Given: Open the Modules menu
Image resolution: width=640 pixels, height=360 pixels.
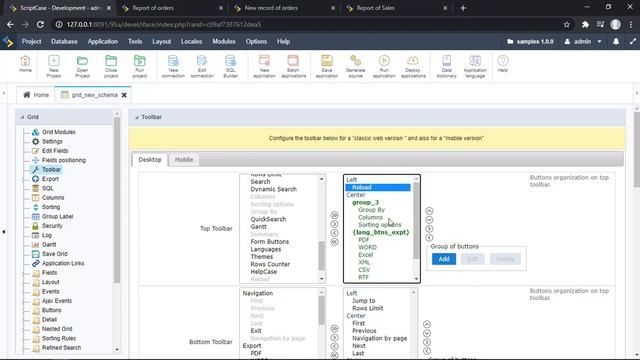Looking at the screenshot, I should point(224,42).
